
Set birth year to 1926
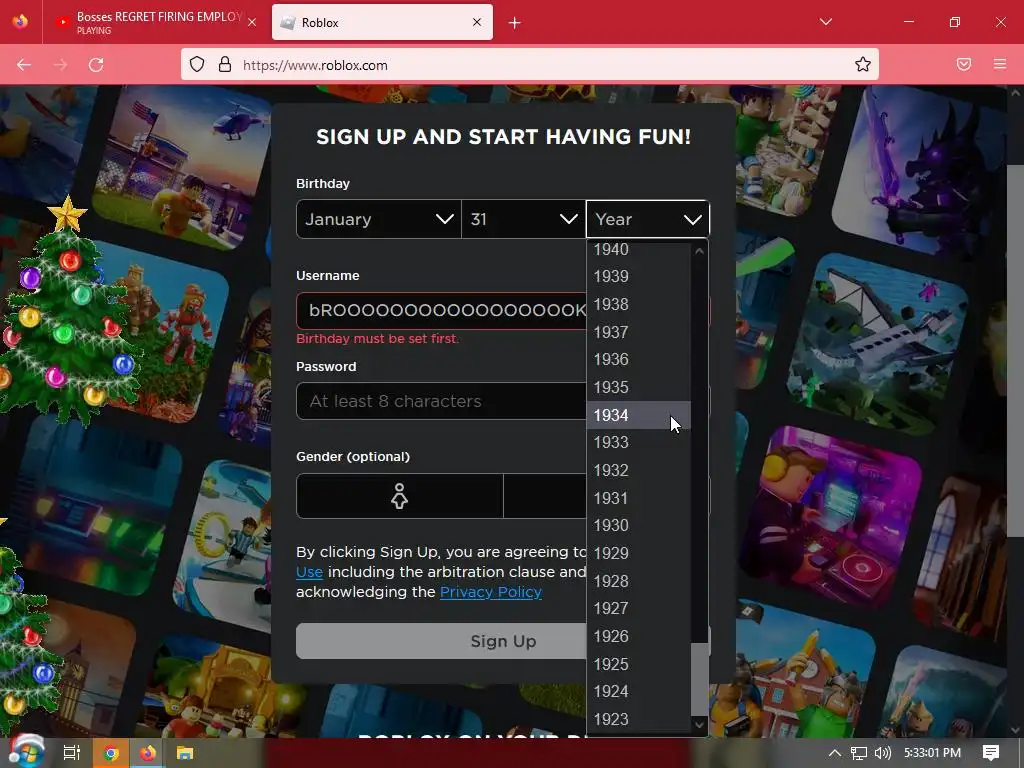[639, 636]
